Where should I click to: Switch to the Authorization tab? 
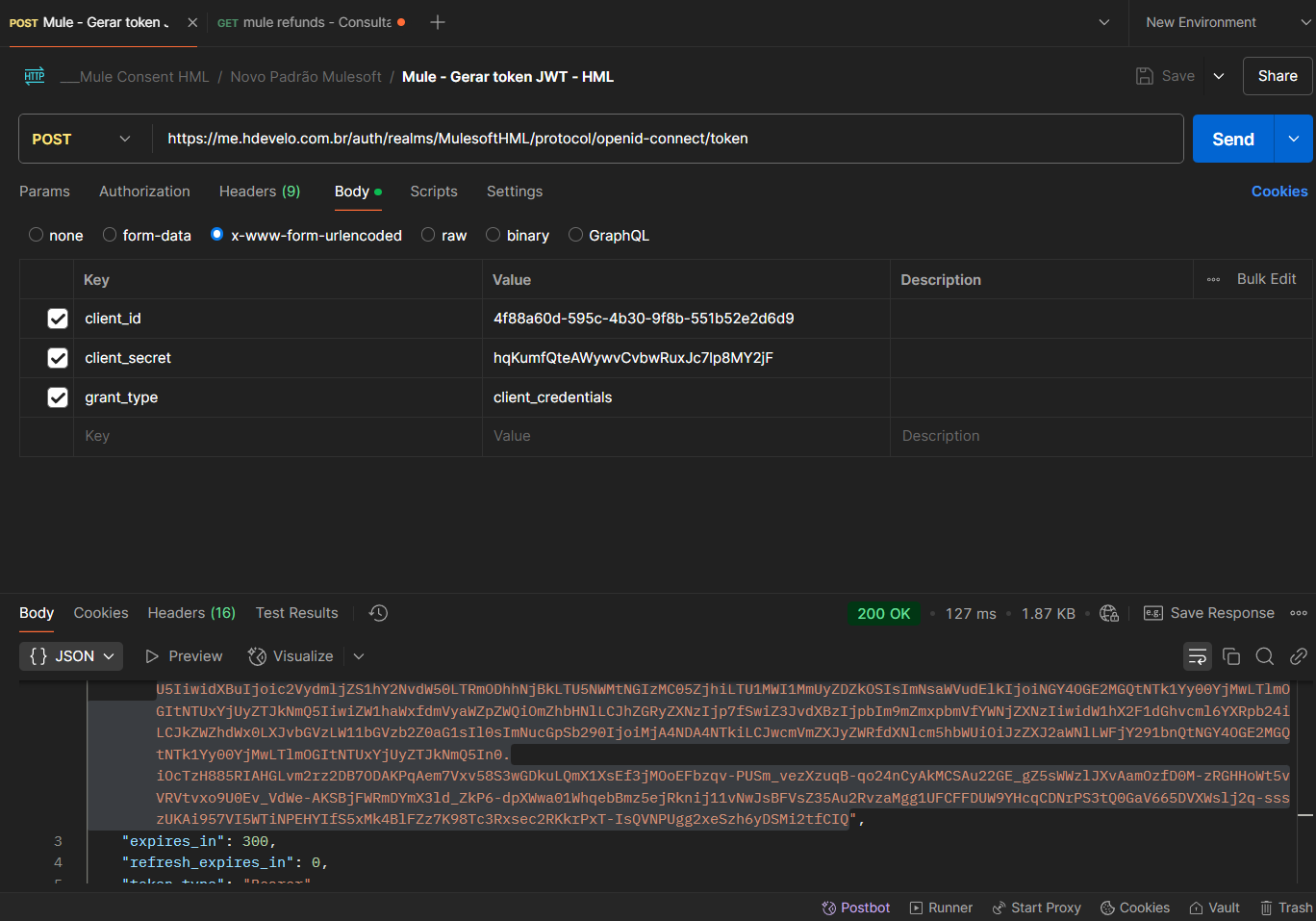coord(144,192)
